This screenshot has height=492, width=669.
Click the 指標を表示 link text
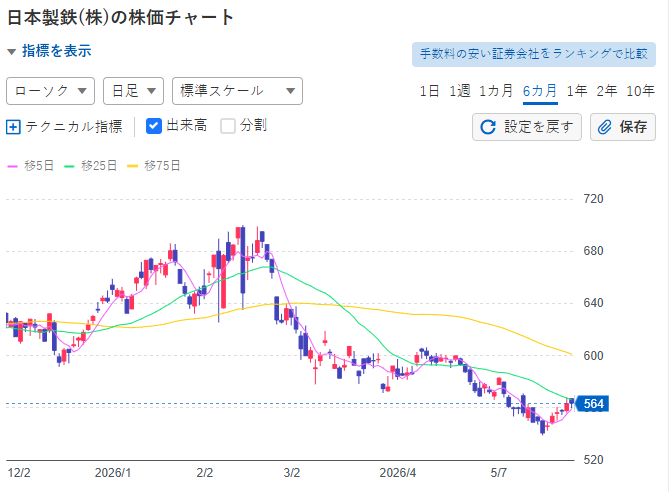[x=57, y=51]
